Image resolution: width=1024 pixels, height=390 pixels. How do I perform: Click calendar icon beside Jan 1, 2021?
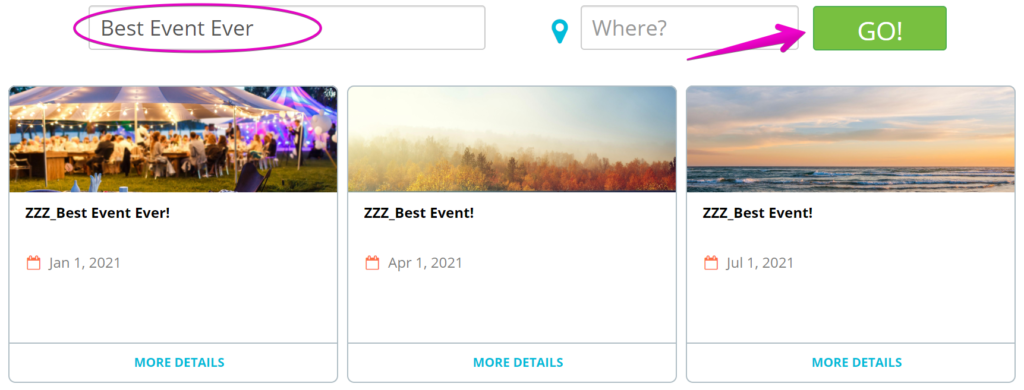pyautogui.click(x=33, y=263)
